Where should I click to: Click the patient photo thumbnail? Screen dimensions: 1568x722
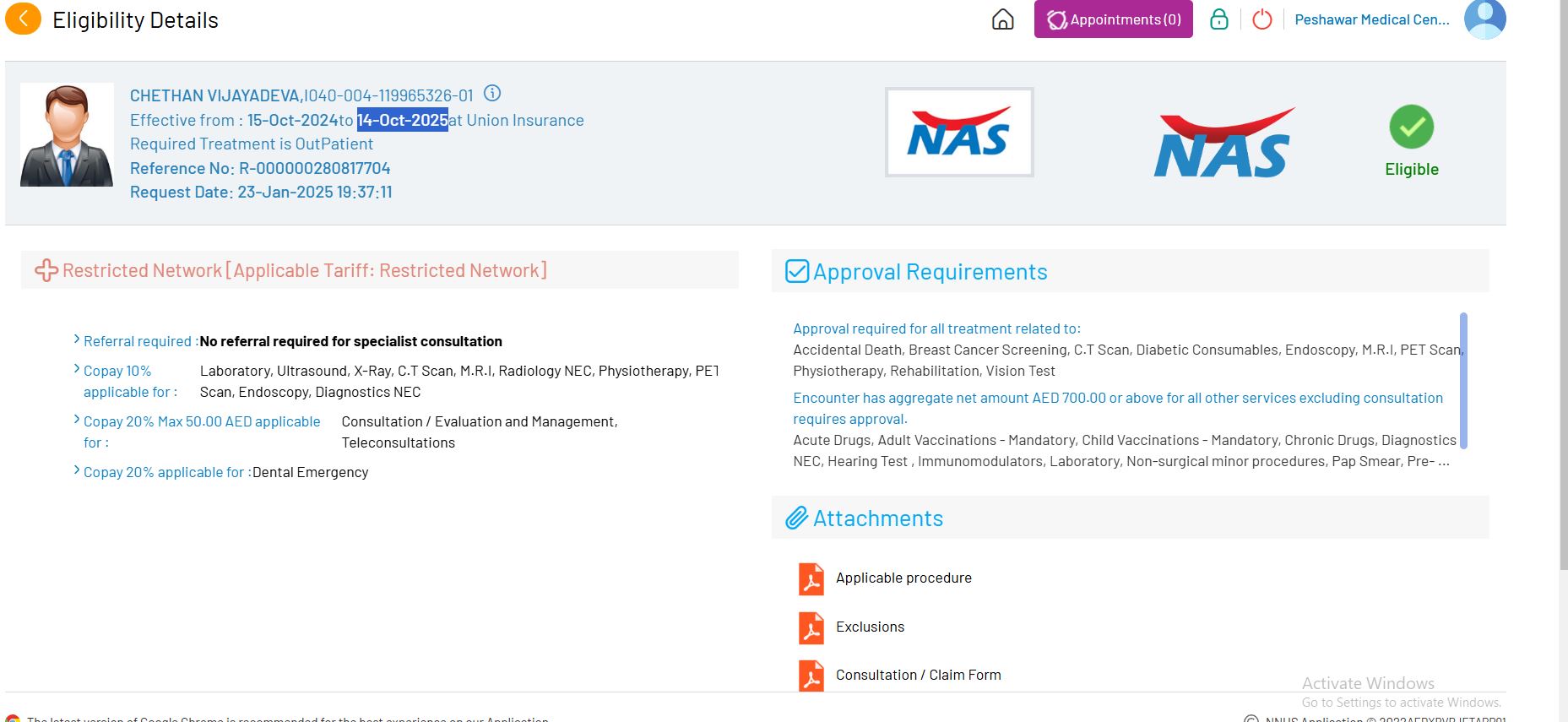pyautogui.click(x=67, y=134)
